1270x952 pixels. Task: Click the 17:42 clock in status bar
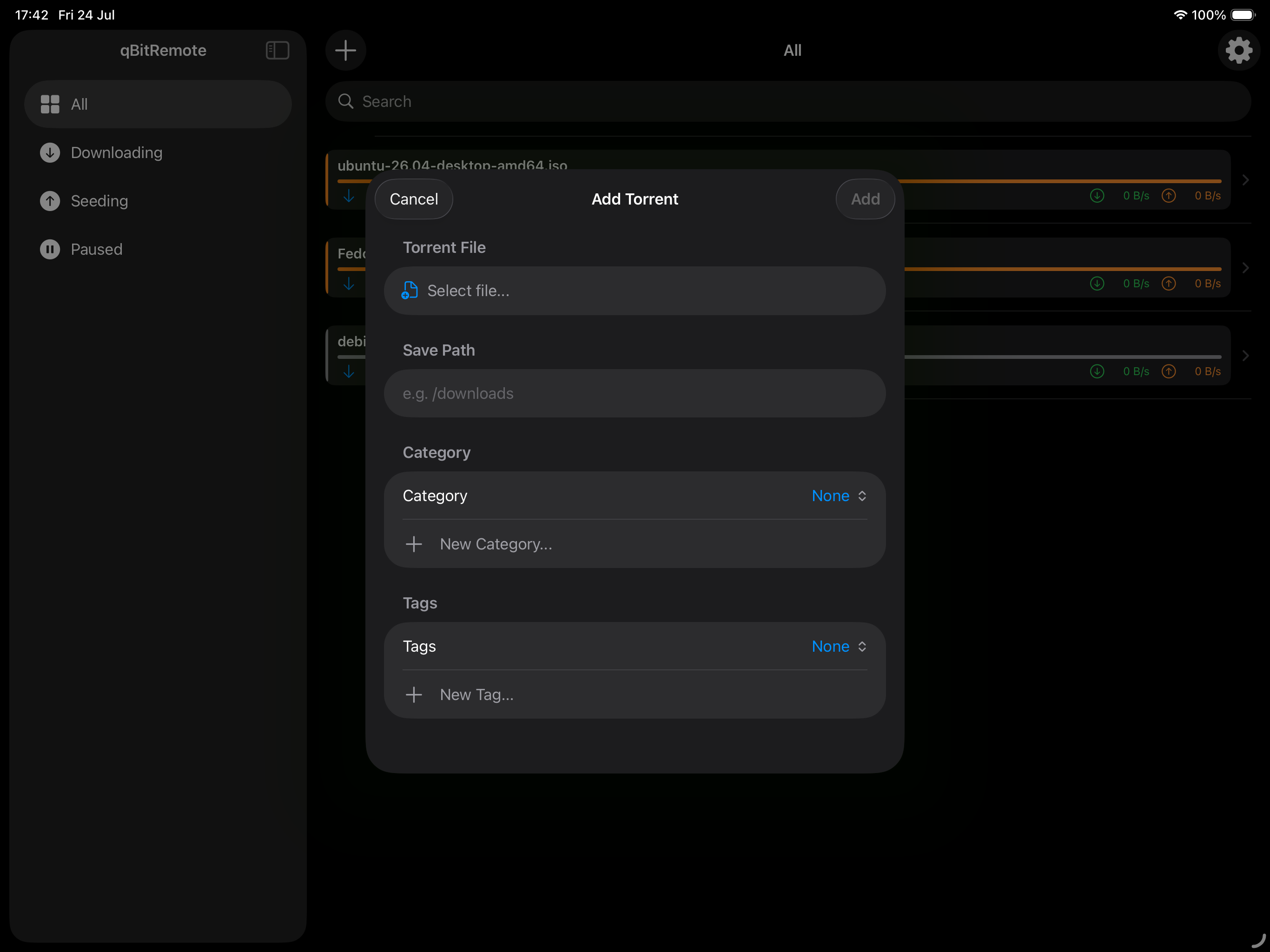click(32, 15)
